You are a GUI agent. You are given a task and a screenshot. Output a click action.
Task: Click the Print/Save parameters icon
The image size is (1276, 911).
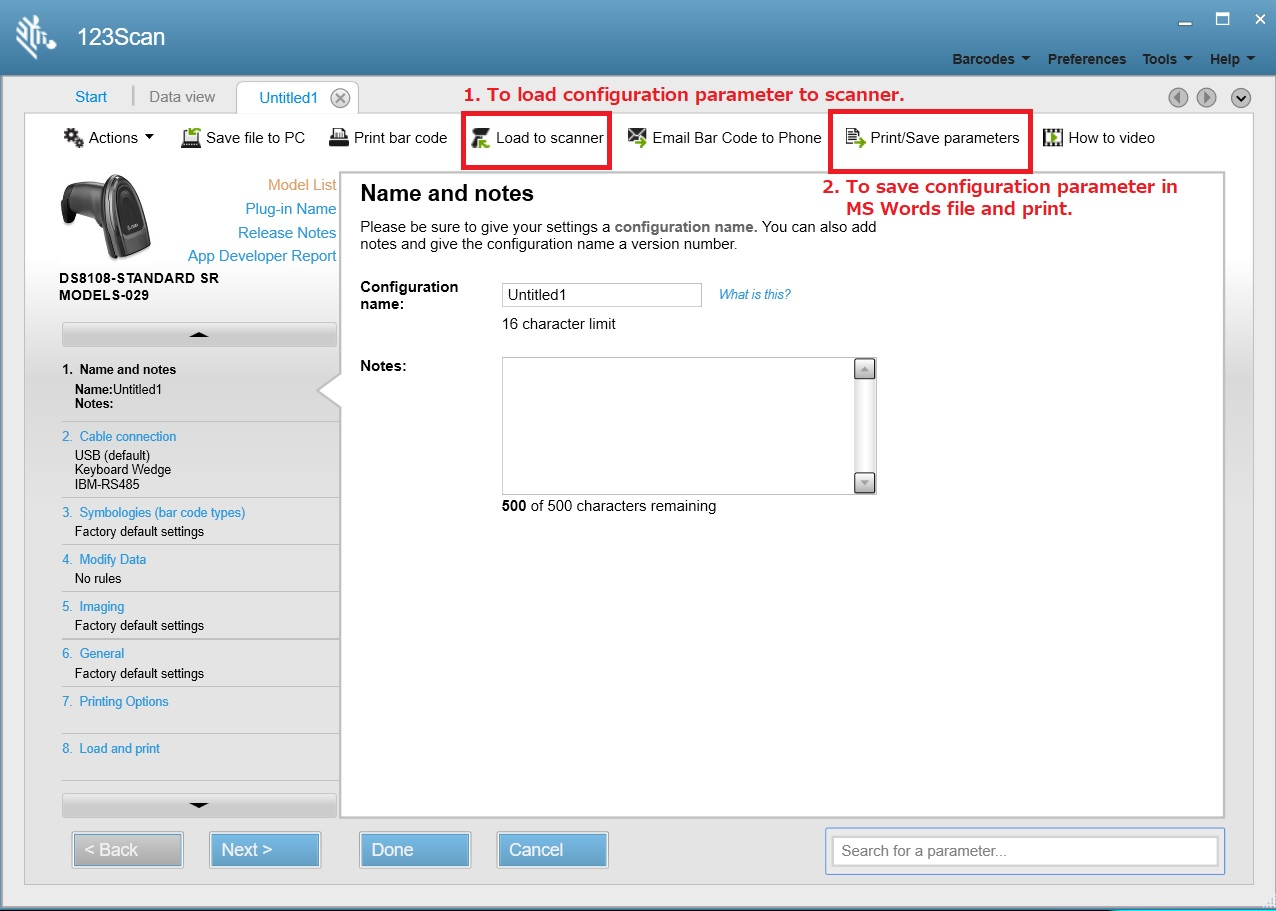(855, 138)
